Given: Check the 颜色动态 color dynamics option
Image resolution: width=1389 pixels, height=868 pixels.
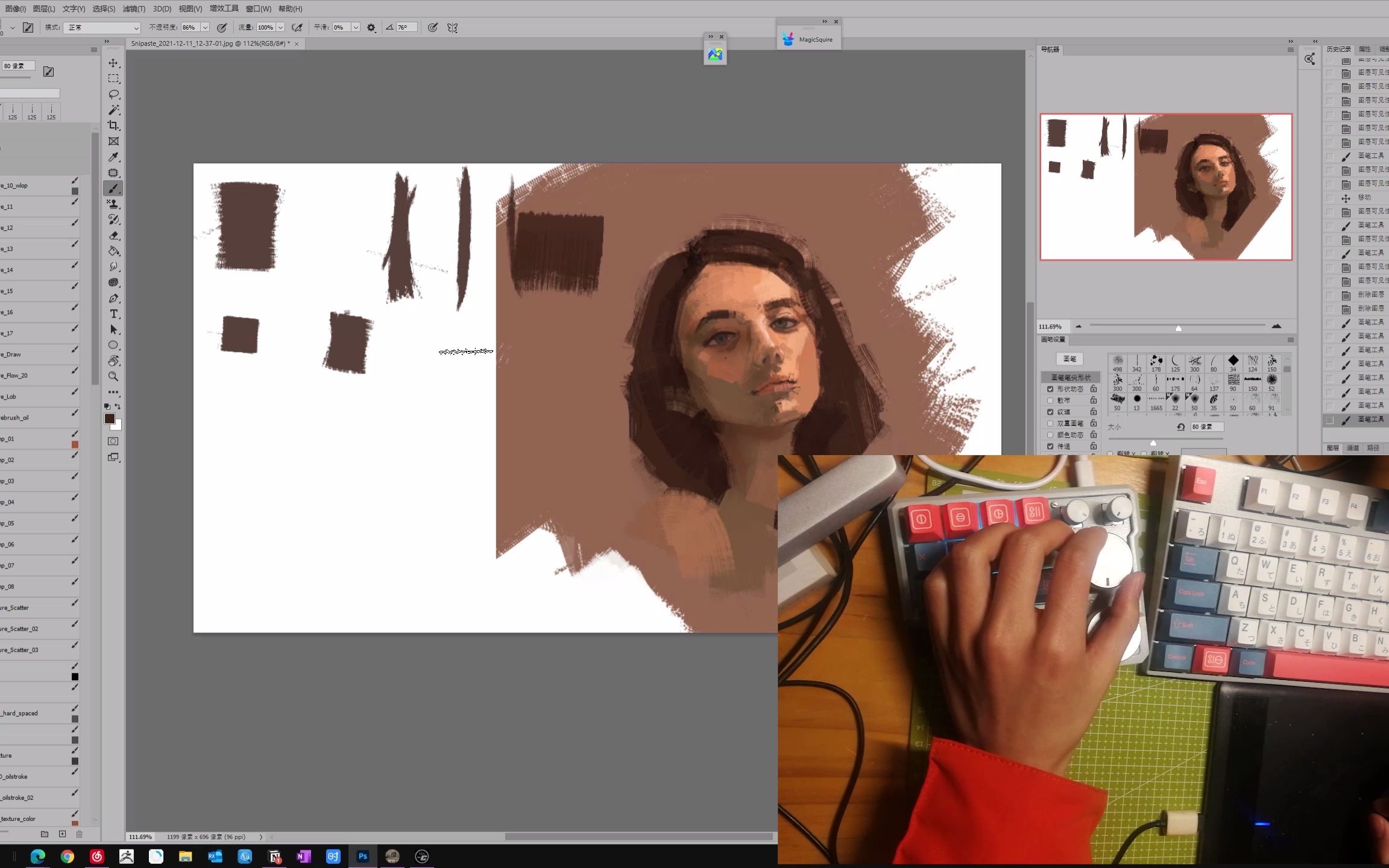Looking at the screenshot, I should [1050, 435].
